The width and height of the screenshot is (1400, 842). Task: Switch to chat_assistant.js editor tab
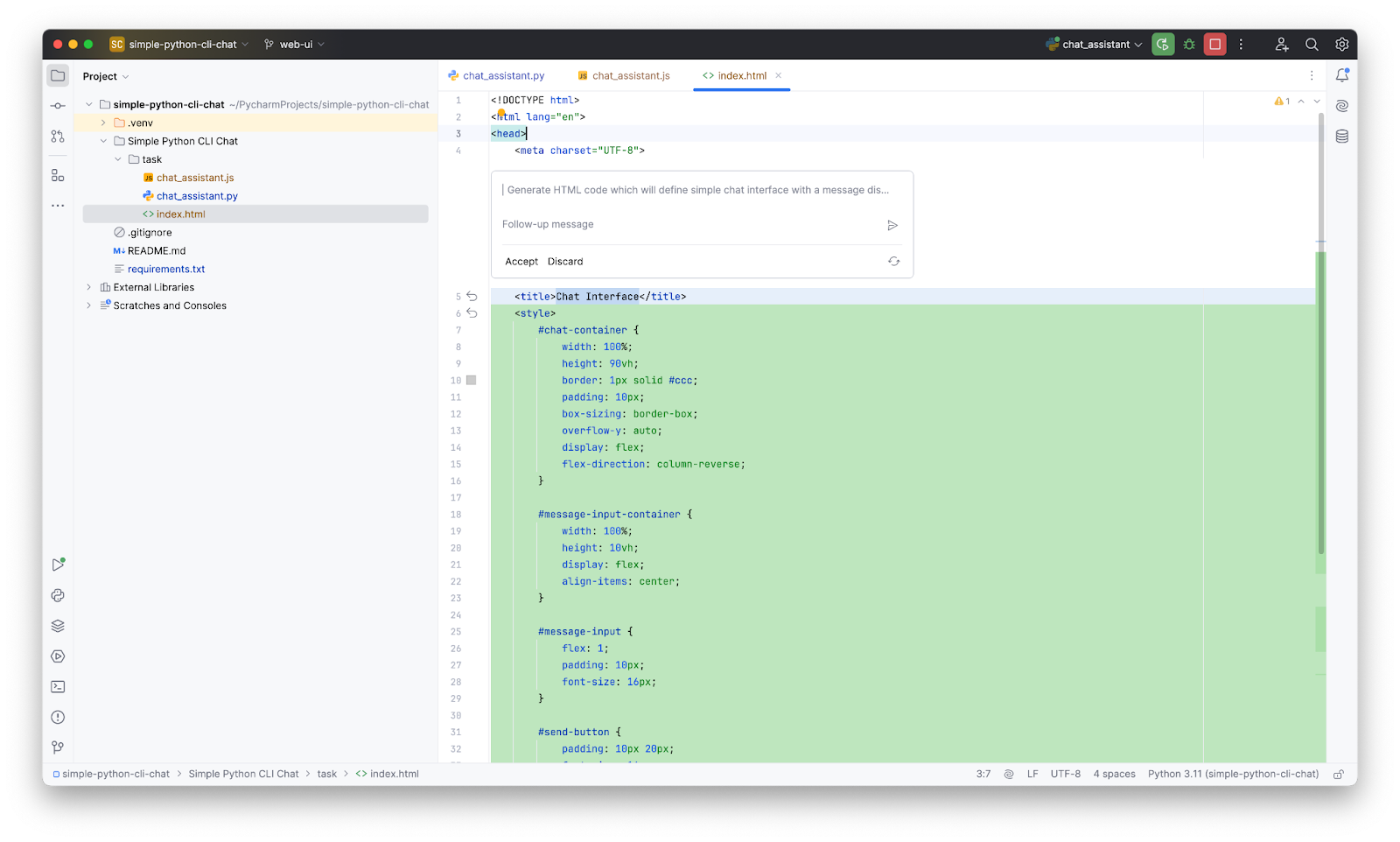[x=624, y=76]
